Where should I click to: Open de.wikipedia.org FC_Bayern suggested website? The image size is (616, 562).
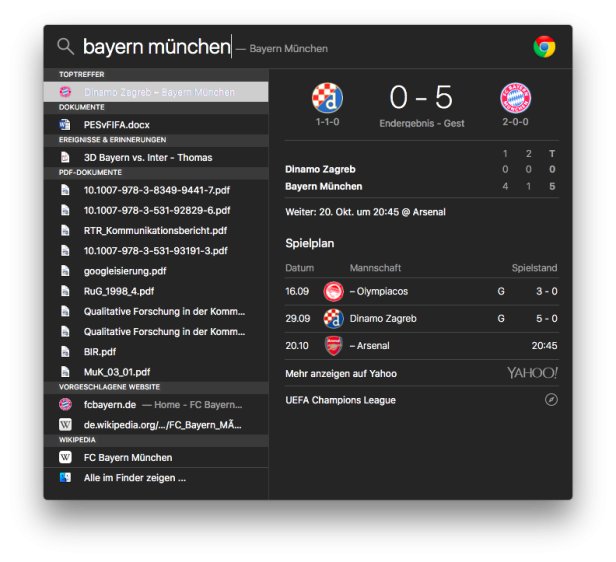156,425
